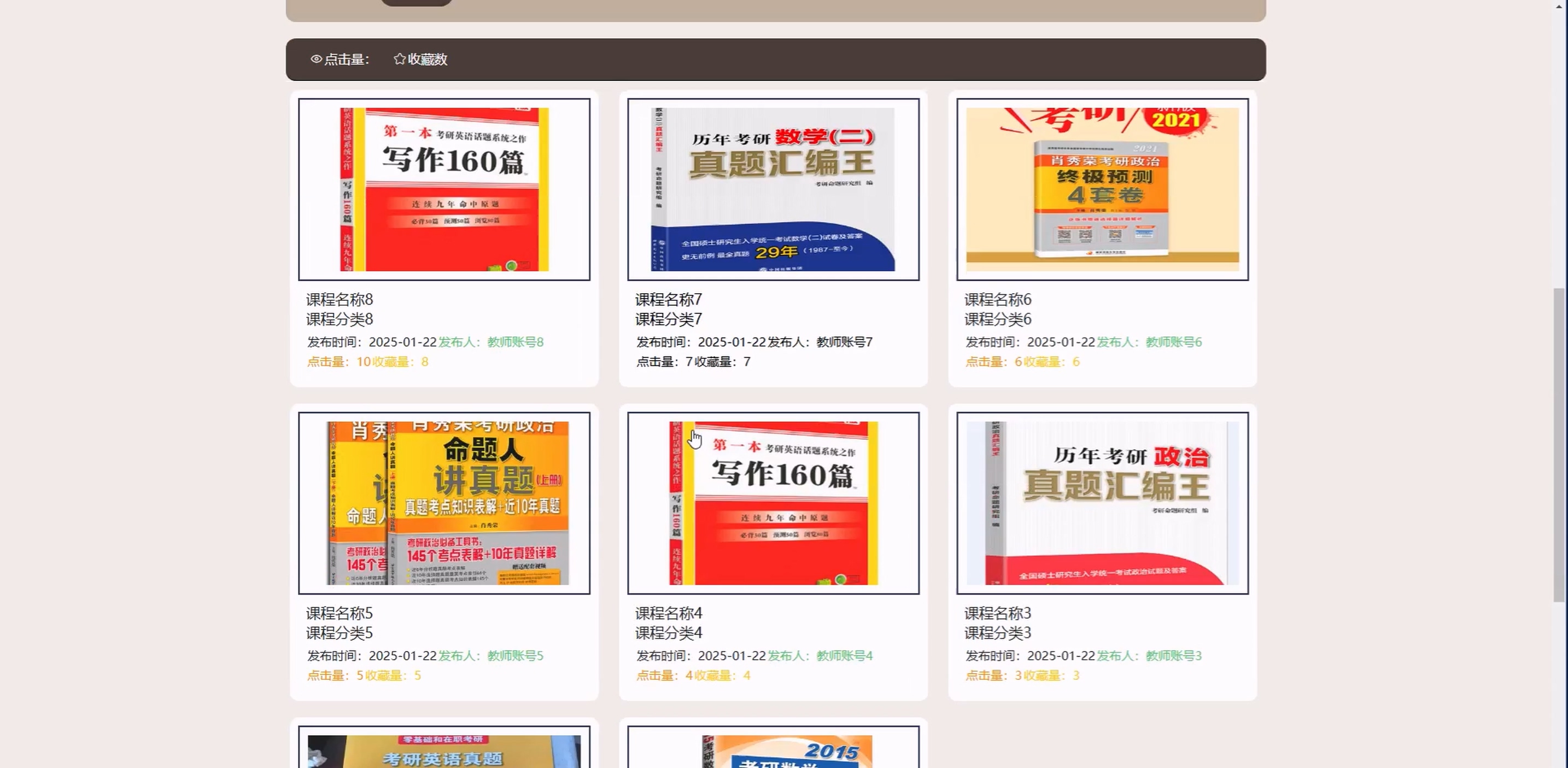Screen dimensions: 1568x768
Task: Open 课程名称4 写作160篇 cover
Action: pos(773,503)
